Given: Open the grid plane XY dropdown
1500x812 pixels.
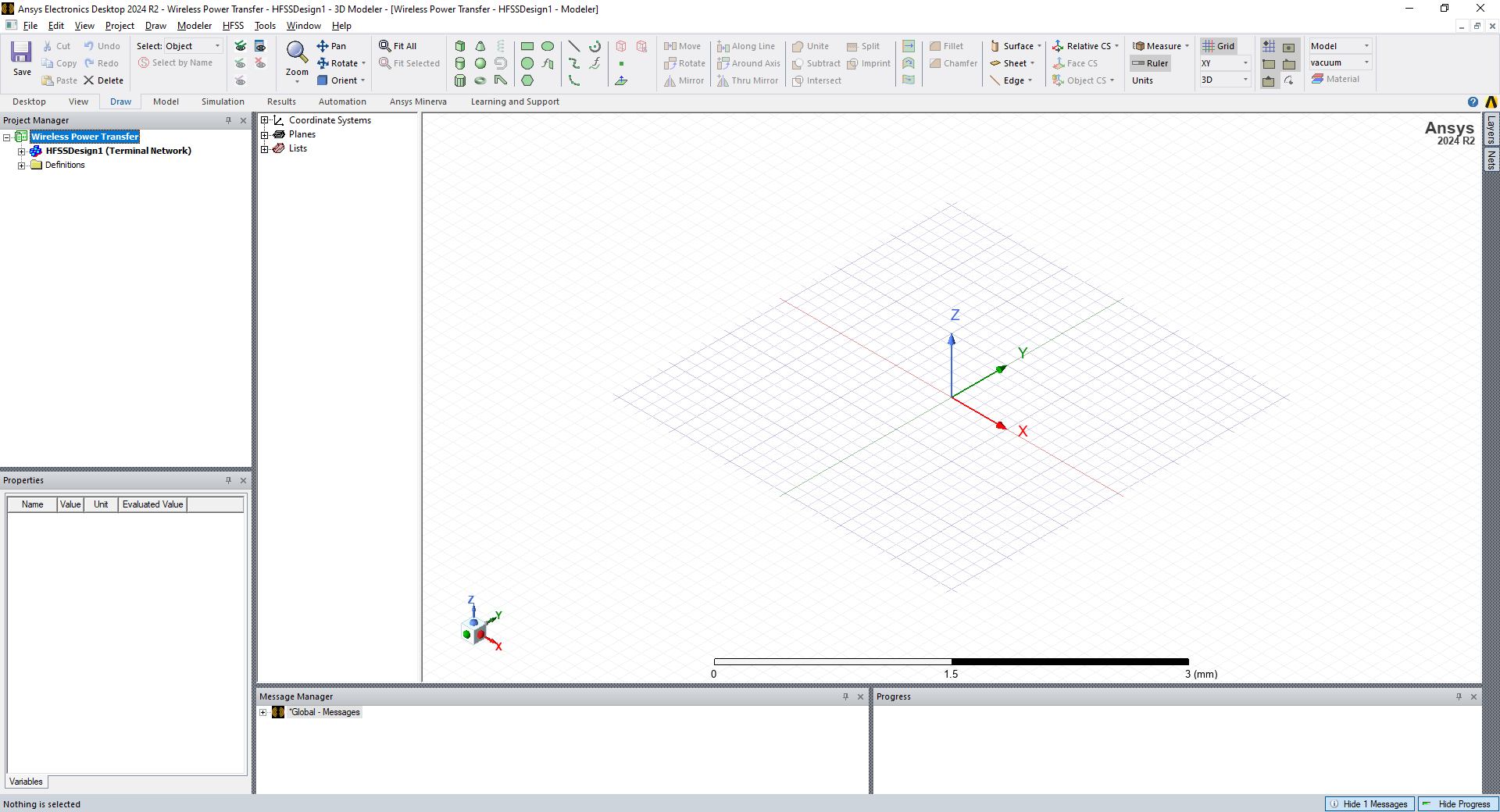Looking at the screenshot, I should pyautogui.click(x=1245, y=63).
